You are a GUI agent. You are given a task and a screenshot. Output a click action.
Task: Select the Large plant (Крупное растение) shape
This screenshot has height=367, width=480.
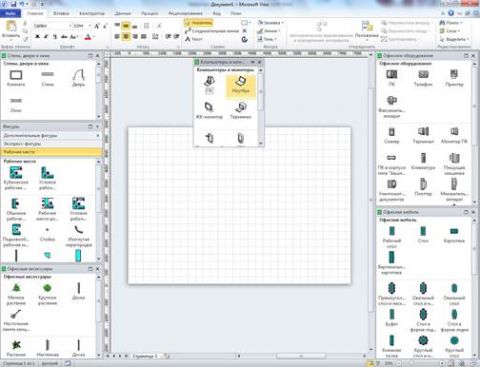47,295
